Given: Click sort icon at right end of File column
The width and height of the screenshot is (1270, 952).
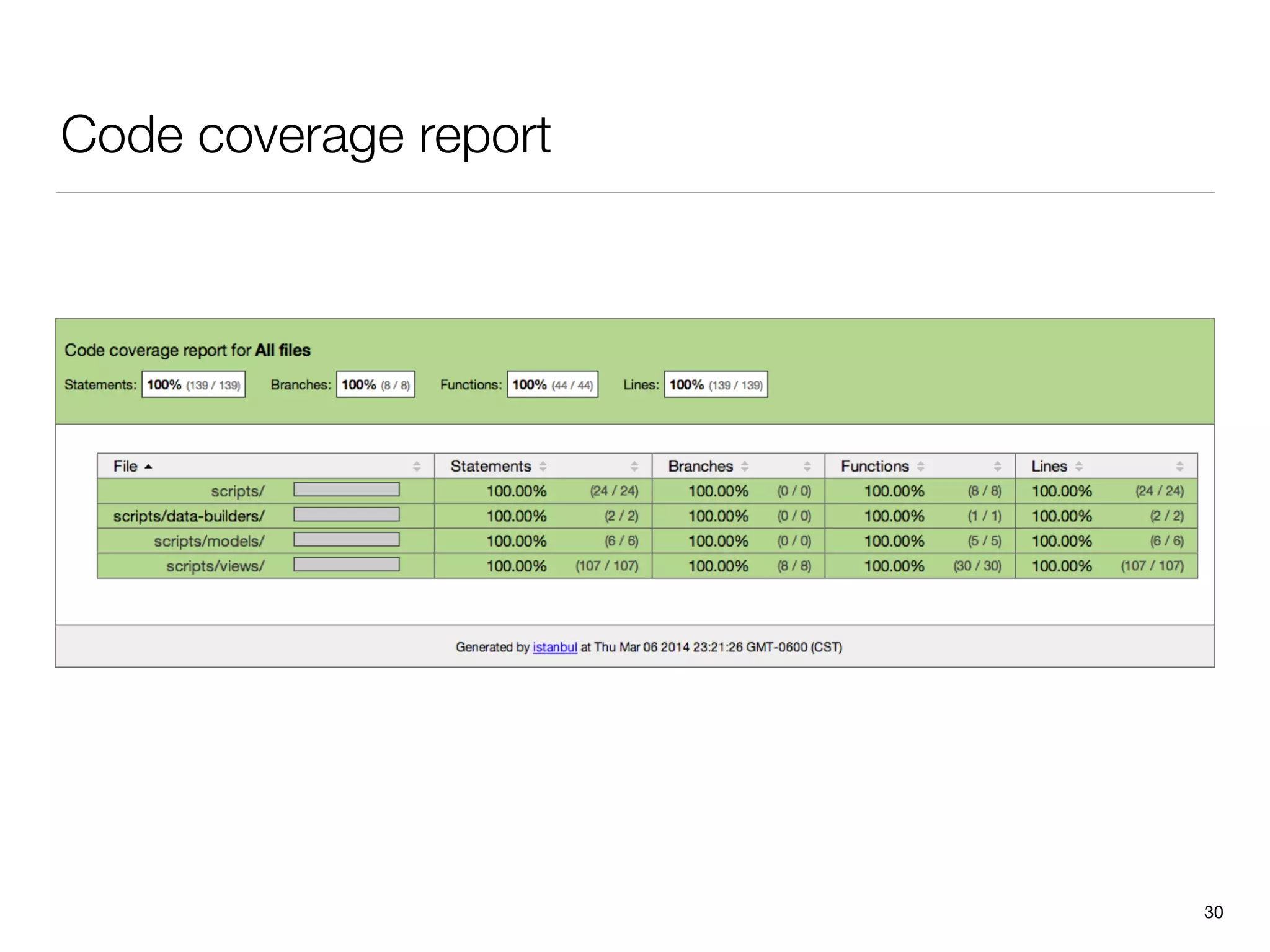Looking at the screenshot, I should pos(417,467).
